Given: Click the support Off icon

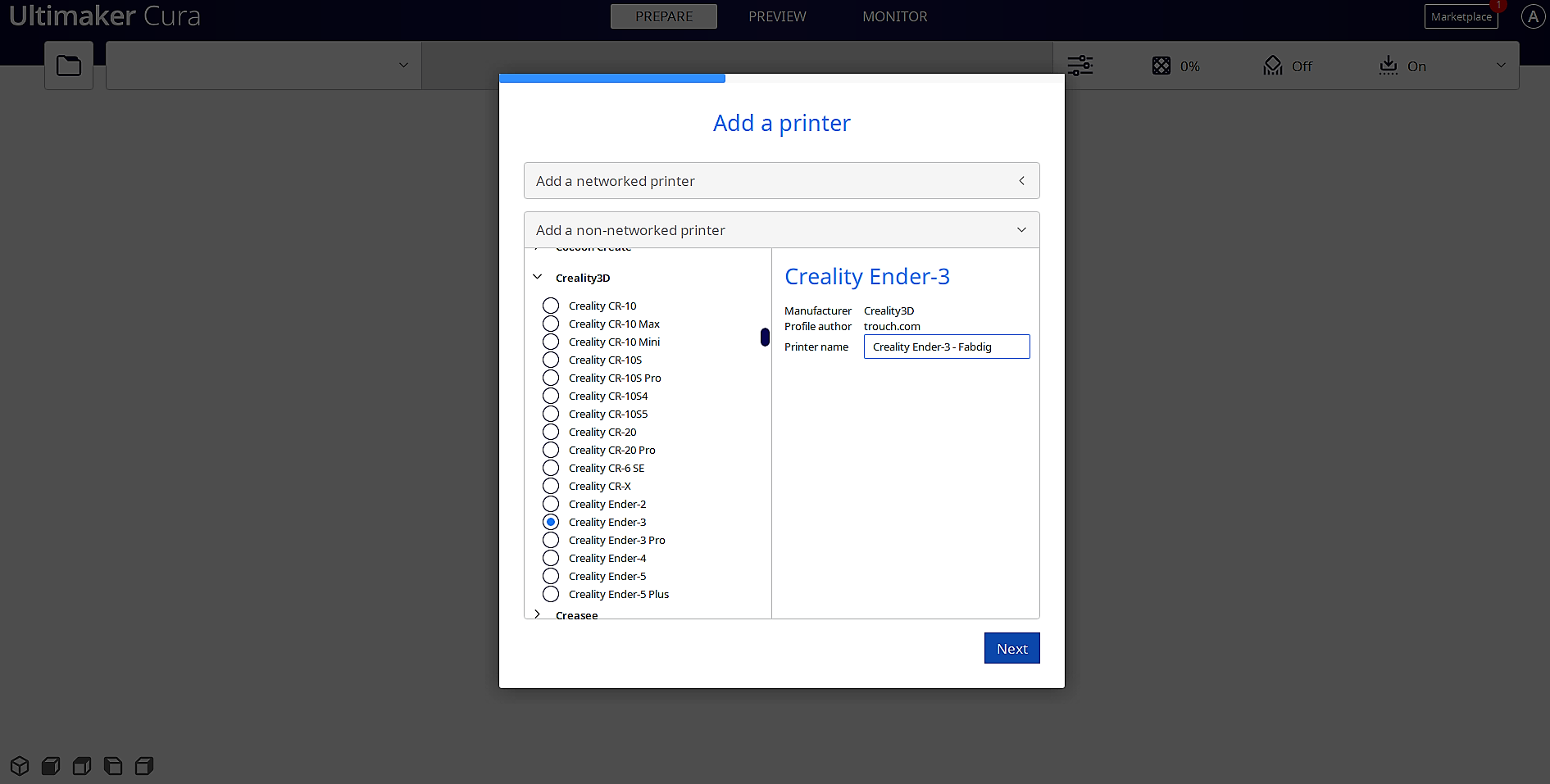Looking at the screenshot, I should click(1273, 66).
